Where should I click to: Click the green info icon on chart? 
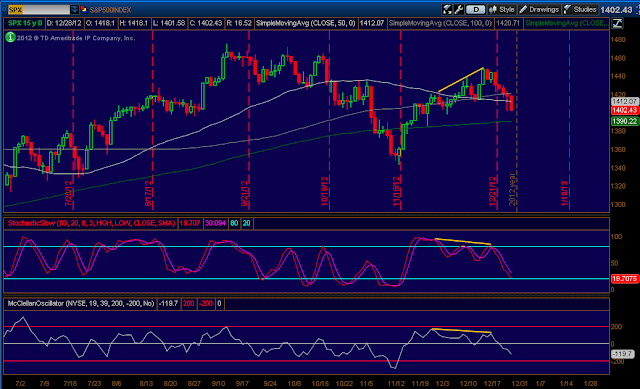10,38
